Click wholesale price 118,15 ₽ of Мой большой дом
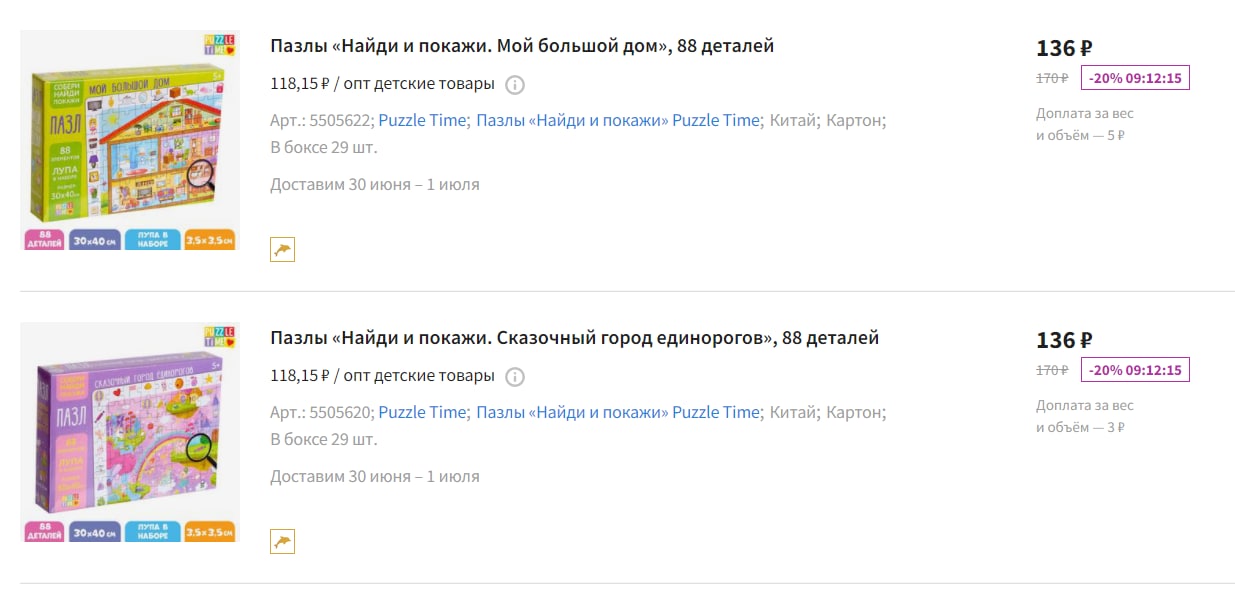The image size is (1235, 597). point(300,84)
